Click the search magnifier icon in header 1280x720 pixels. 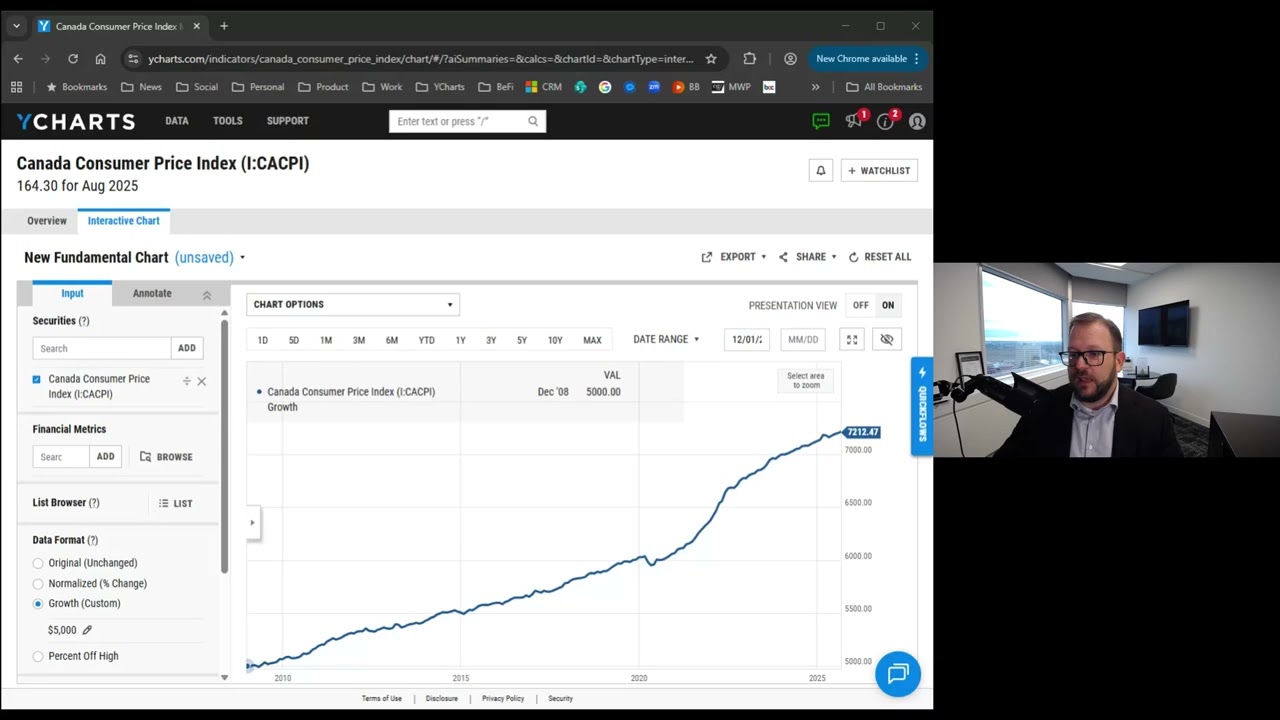[533, 121]
